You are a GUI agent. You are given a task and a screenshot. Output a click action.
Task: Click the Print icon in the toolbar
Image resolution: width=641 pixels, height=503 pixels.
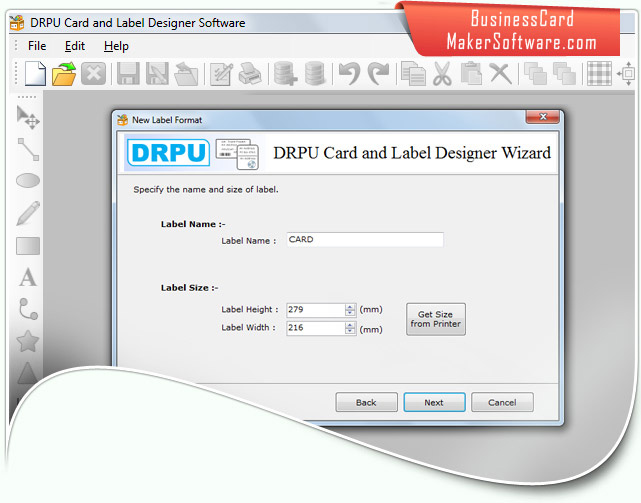(250, 74)
